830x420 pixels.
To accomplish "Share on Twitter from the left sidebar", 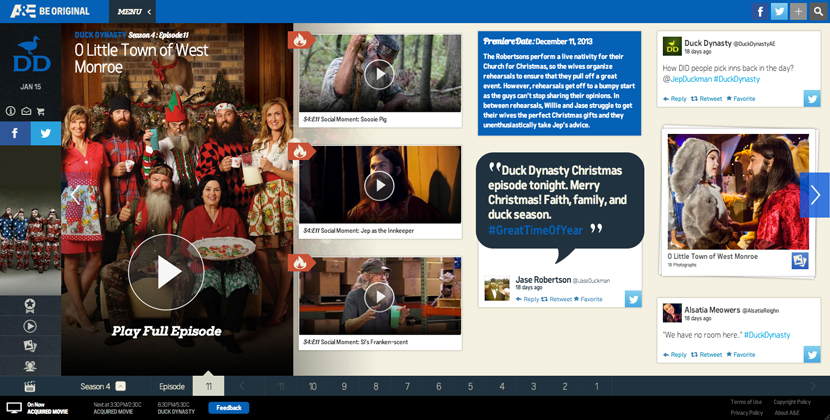I will [x=46, y=133].
